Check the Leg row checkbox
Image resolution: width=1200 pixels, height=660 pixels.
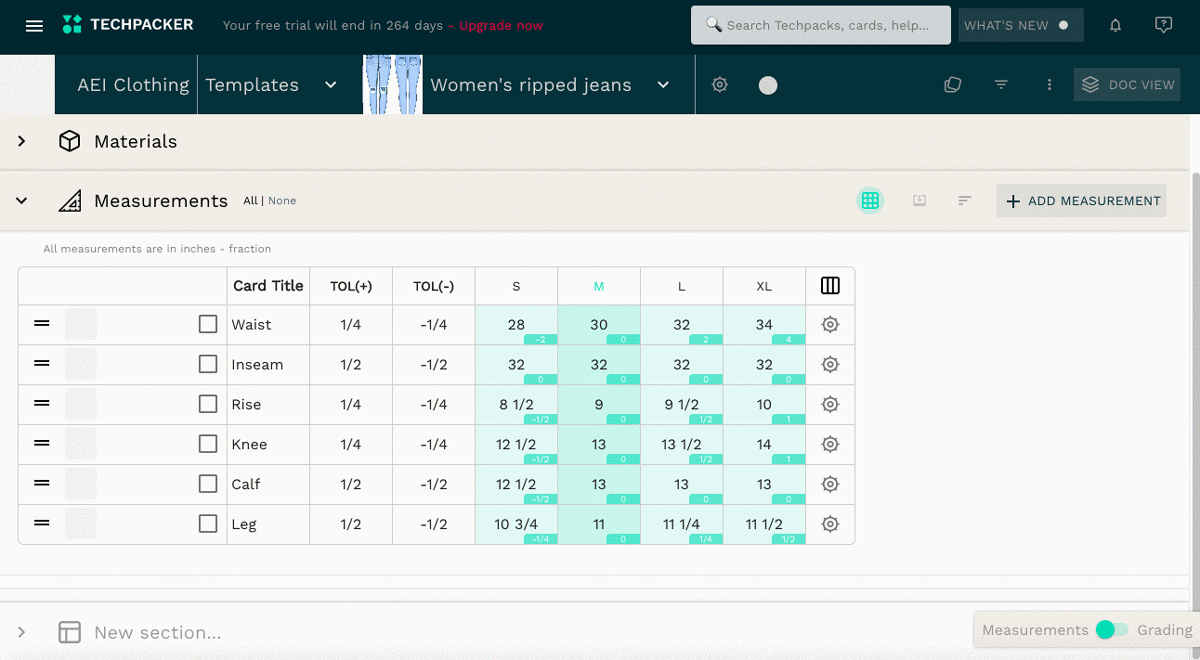coord(208,523)
